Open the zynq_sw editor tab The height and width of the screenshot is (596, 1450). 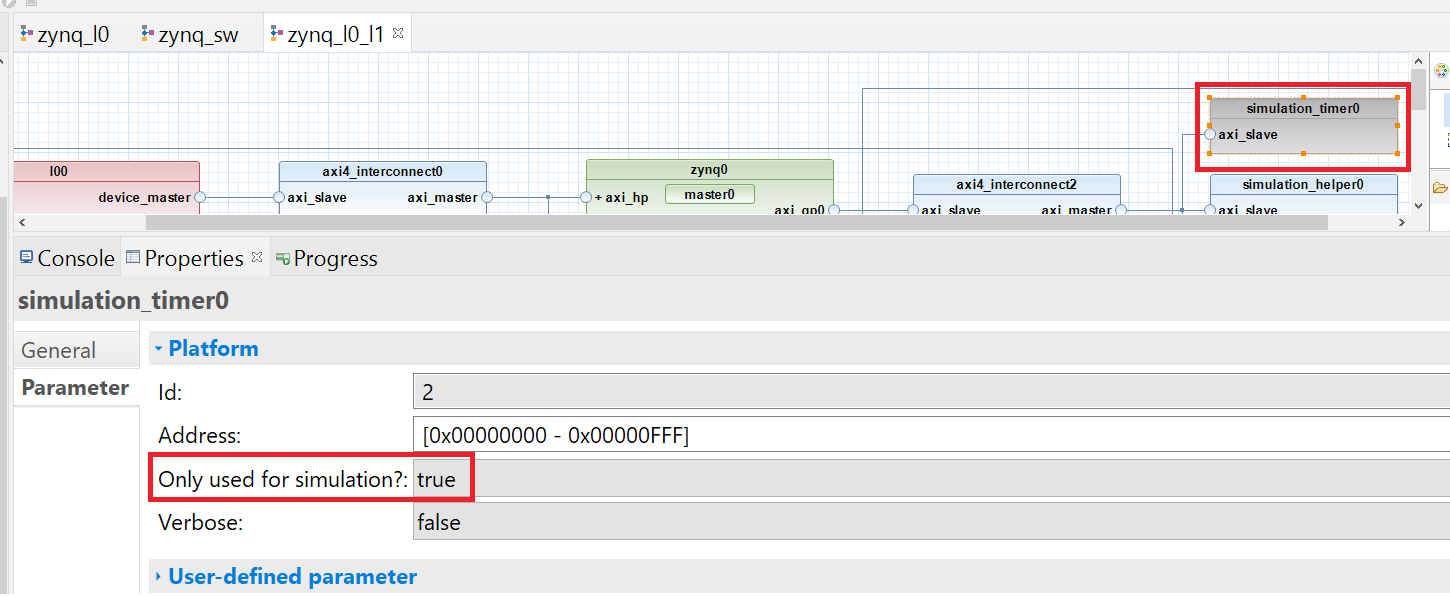189,35
